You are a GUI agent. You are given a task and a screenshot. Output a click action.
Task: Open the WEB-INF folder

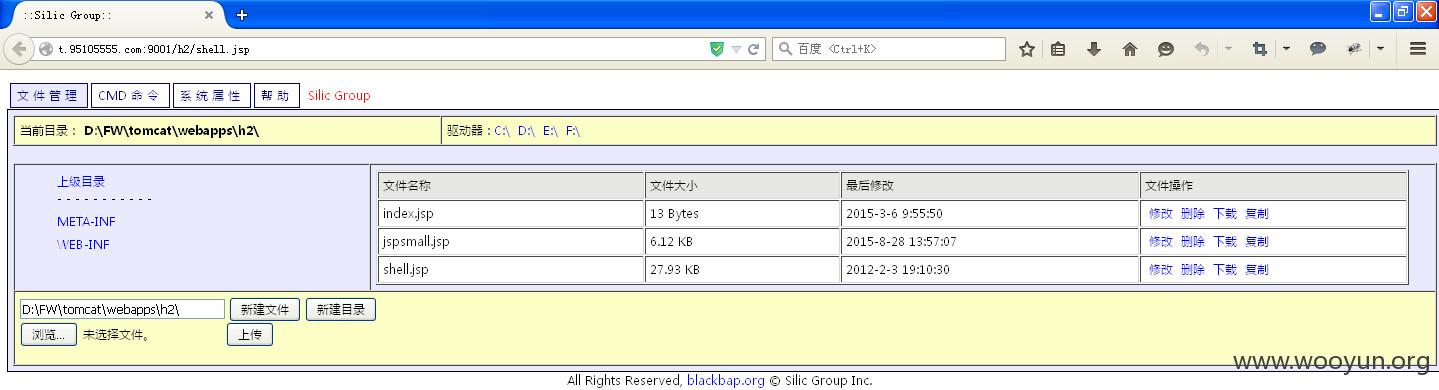[83, 245]
